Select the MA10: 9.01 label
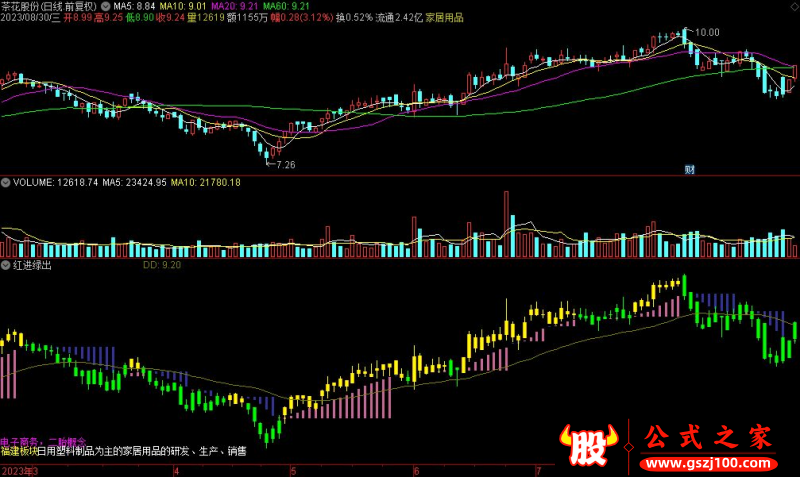The width and height of the screenshot is (800, 477). [183, 6]
